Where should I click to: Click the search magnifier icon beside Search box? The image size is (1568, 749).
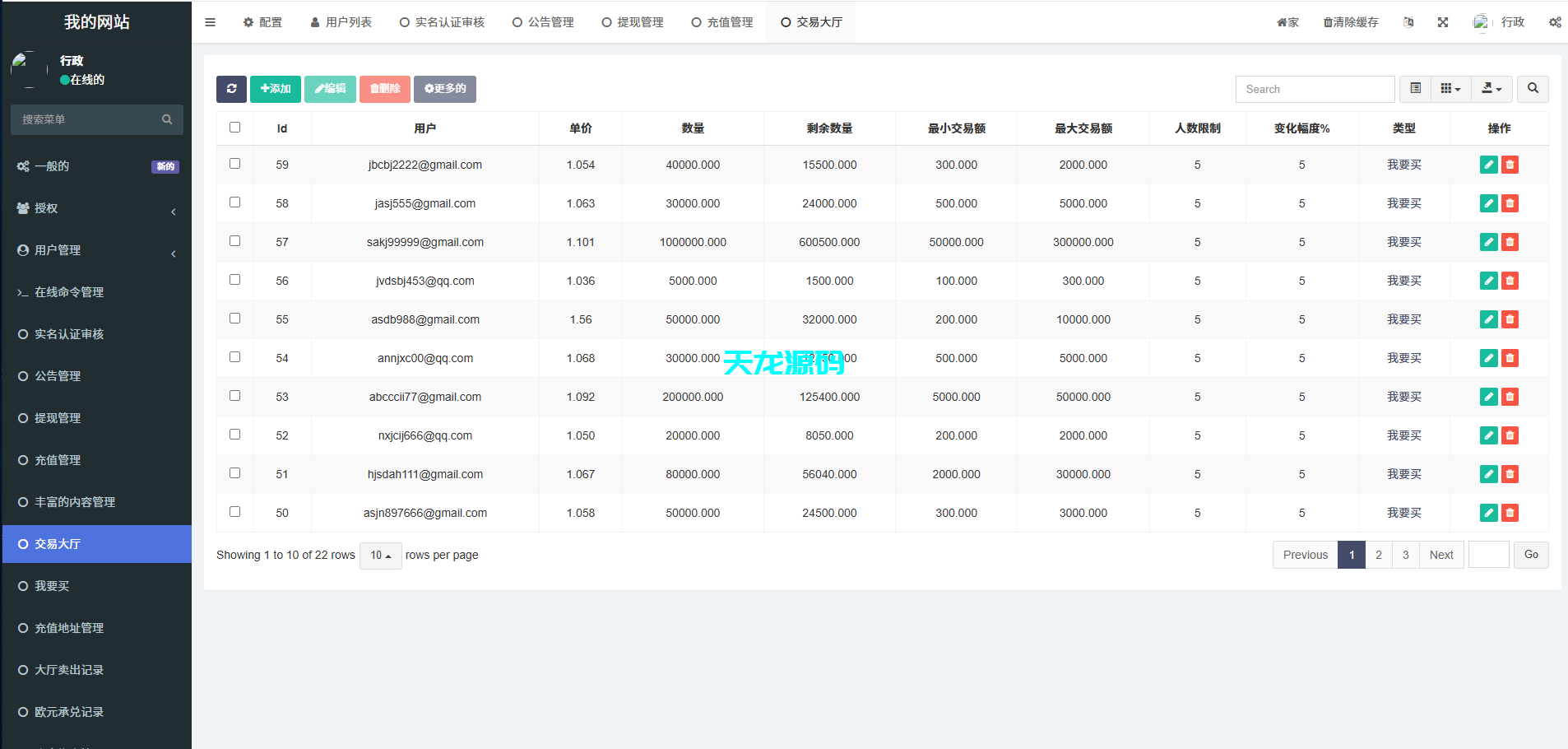pyautogui.click(x=1532, y=89)
